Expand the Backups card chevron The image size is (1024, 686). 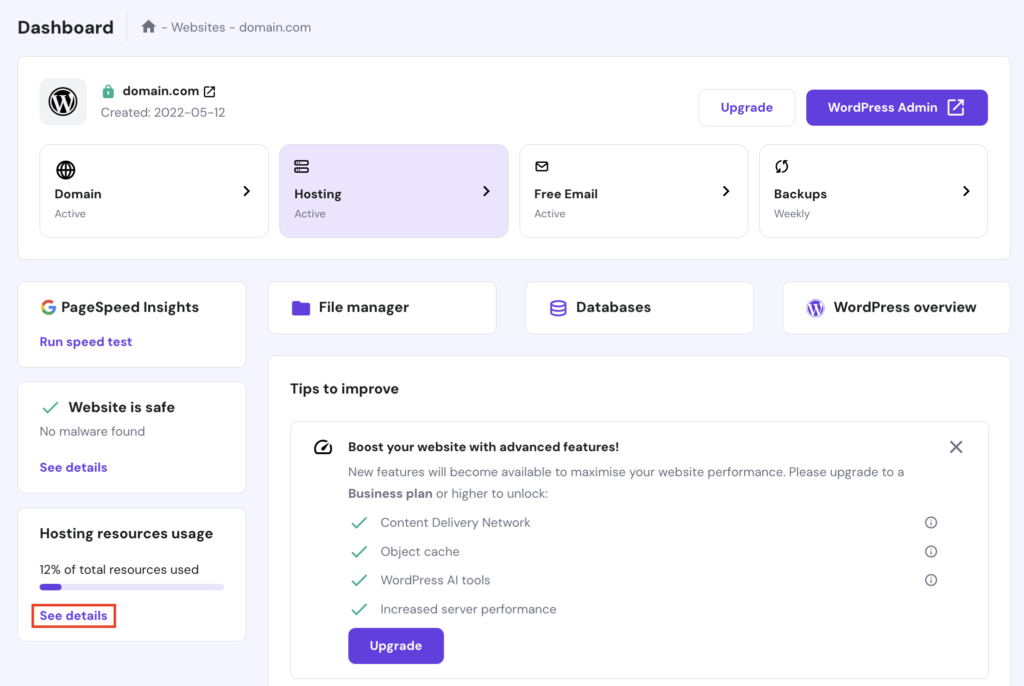966,190
